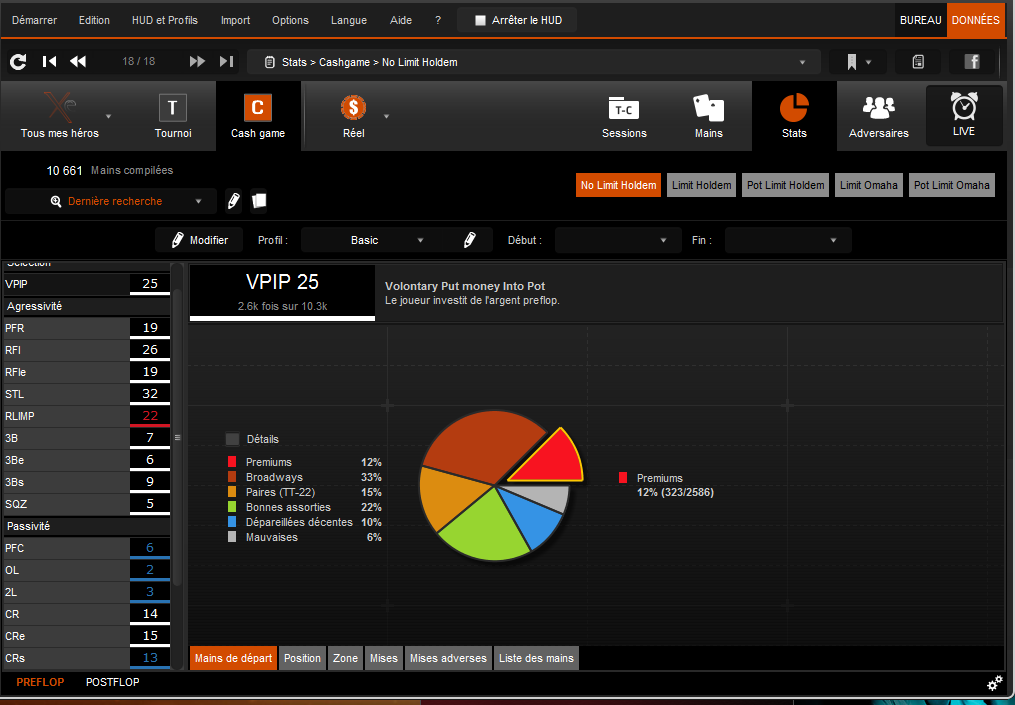
Task: Switch to the Zone tab
Action: 346,658
